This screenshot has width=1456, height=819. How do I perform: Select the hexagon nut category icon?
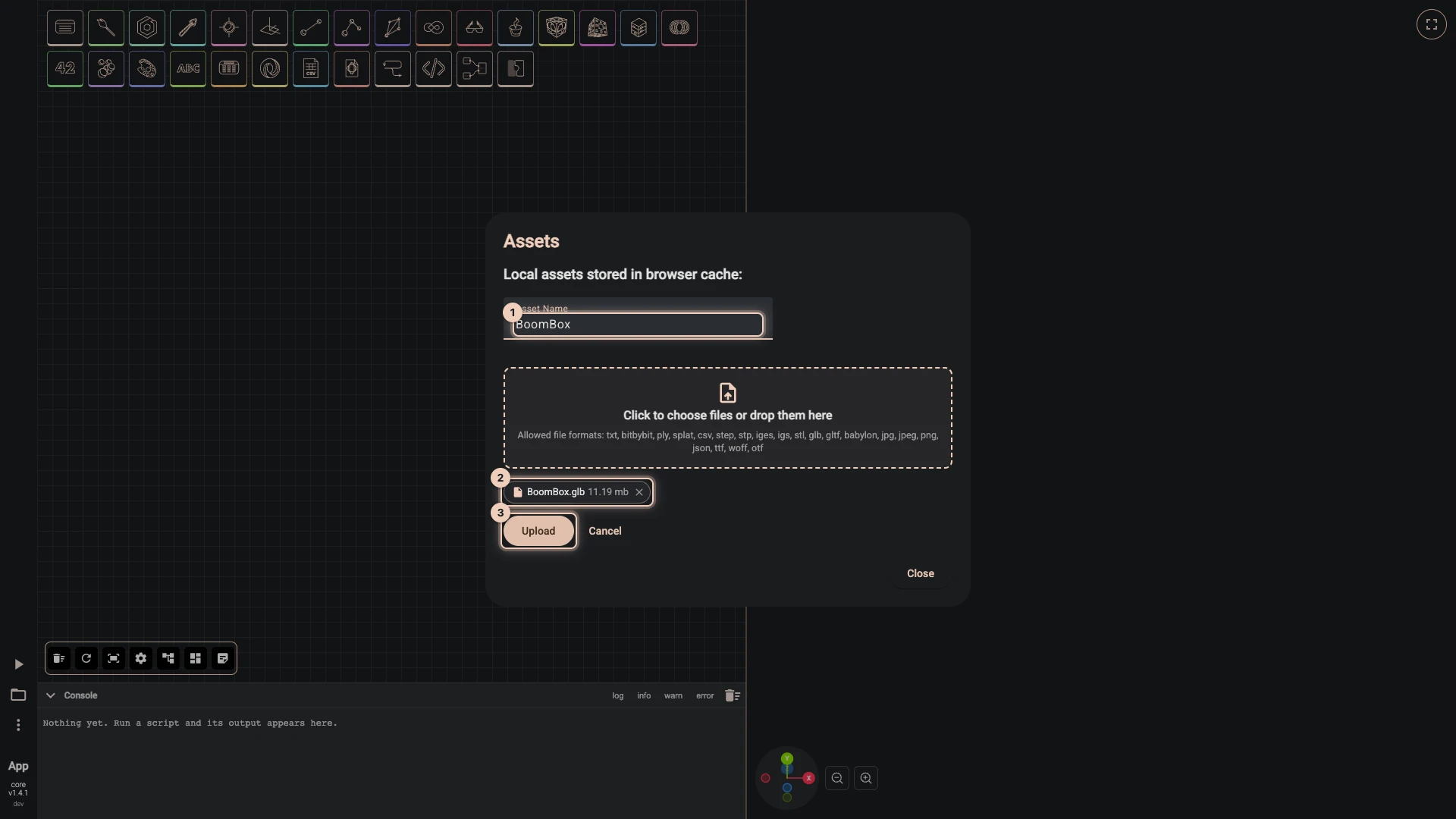click(147, 28)
